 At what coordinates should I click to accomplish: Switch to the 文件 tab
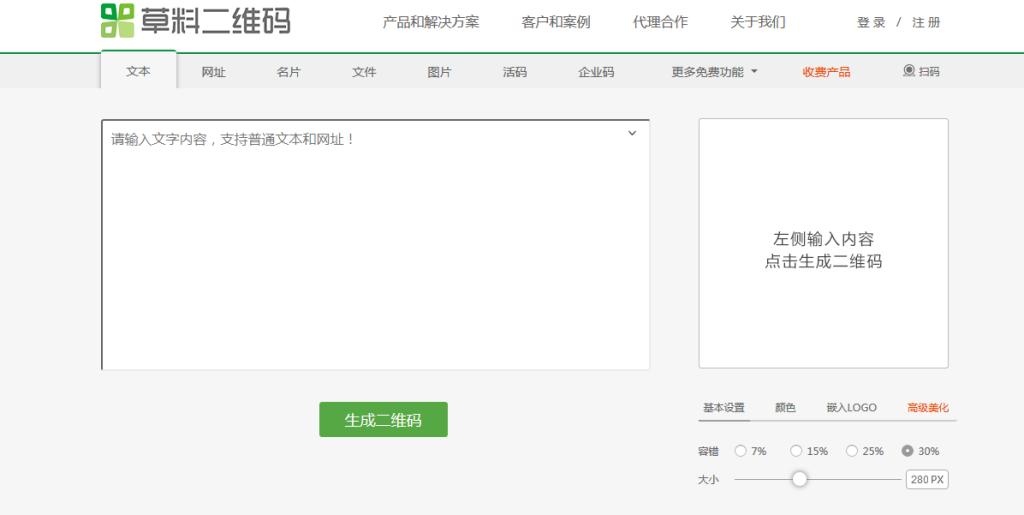coord(364,72)
